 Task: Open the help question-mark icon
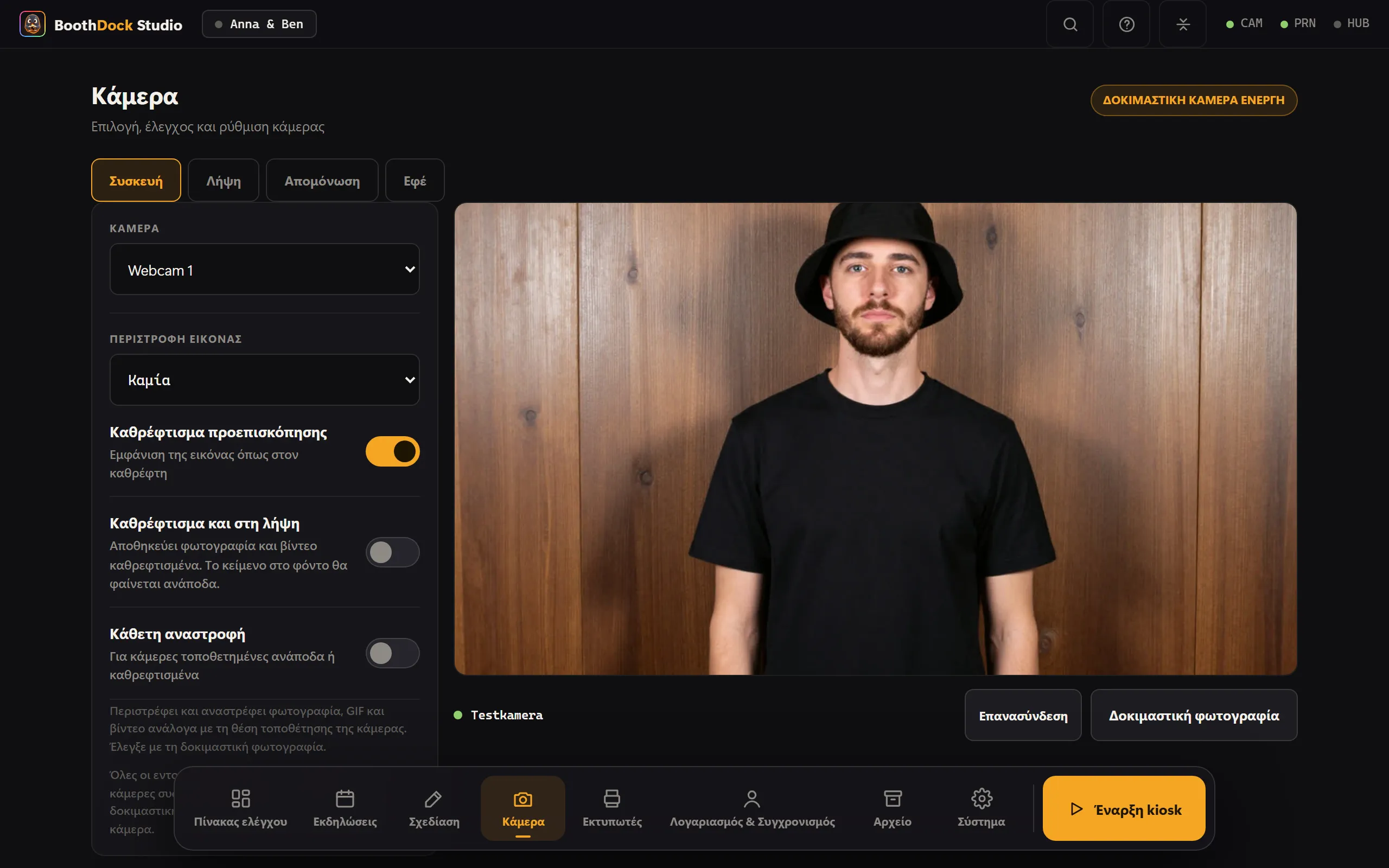tap(1126, 24)
